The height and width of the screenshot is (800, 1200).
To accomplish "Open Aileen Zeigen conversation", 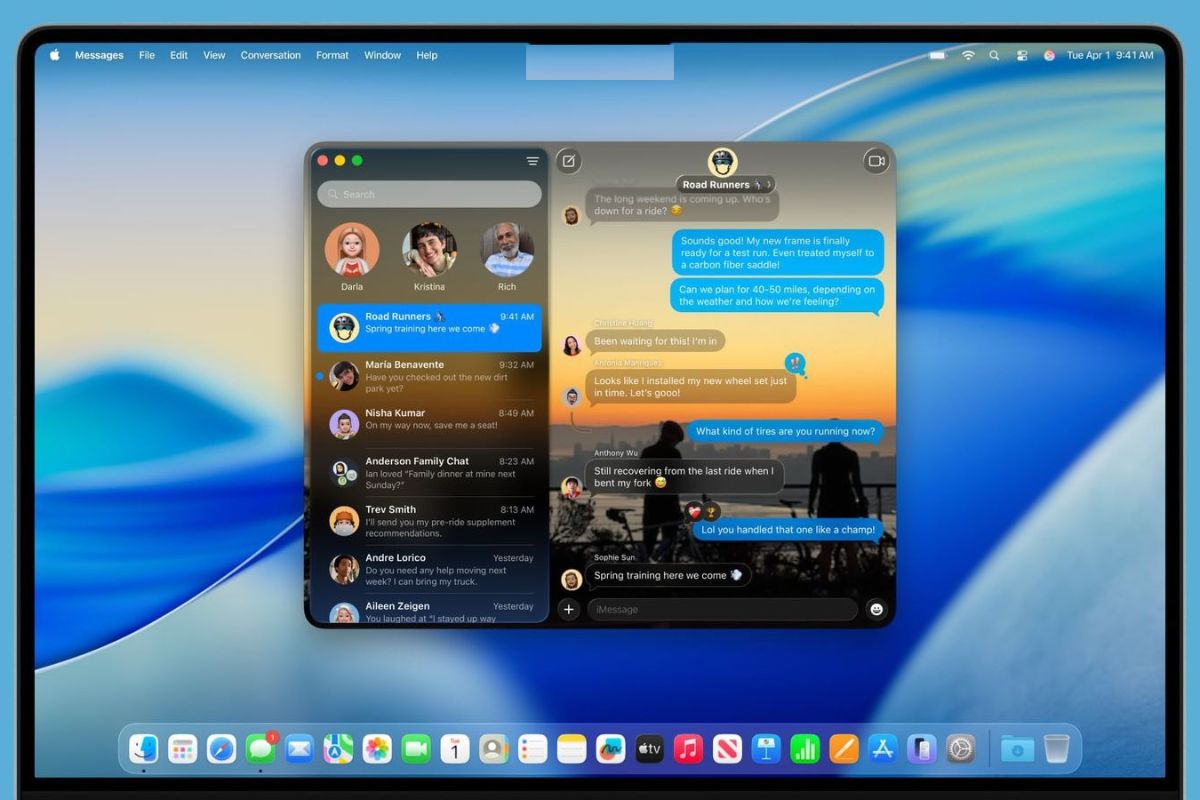I will (429, 611).
